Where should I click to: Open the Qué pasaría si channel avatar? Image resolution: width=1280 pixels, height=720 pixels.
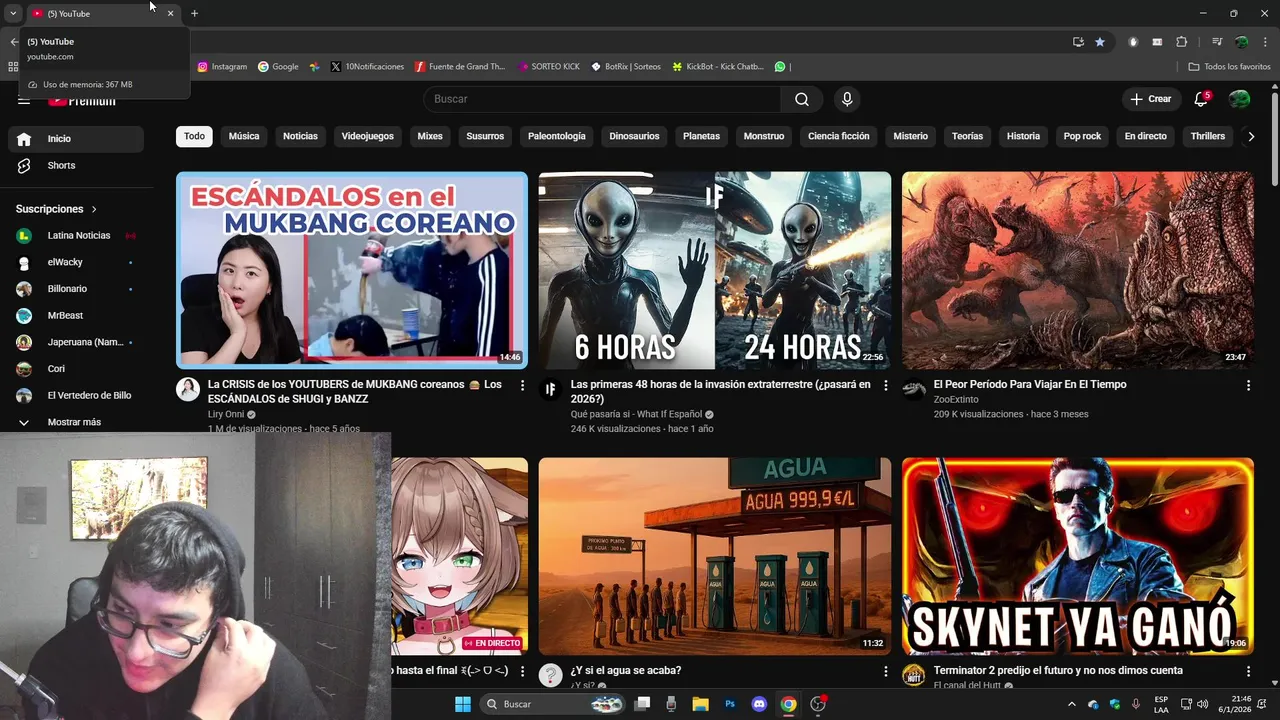point(551,390)
